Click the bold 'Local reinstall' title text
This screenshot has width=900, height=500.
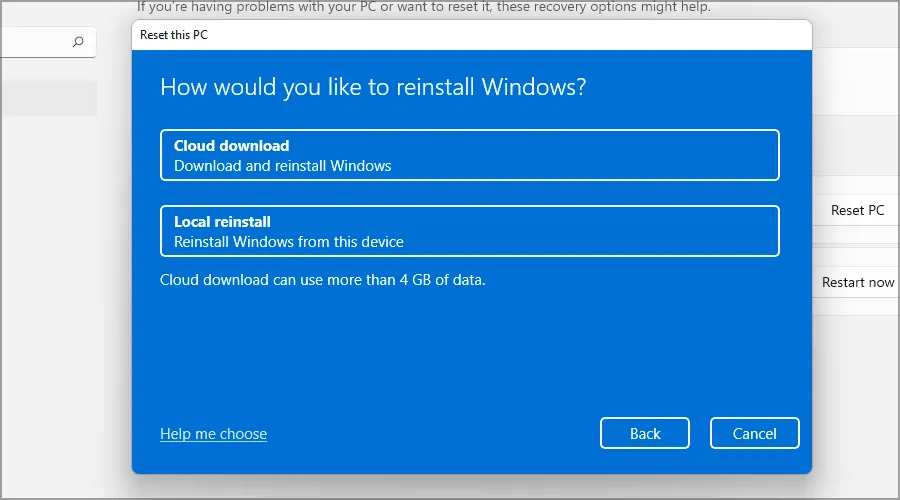(222, 222)
